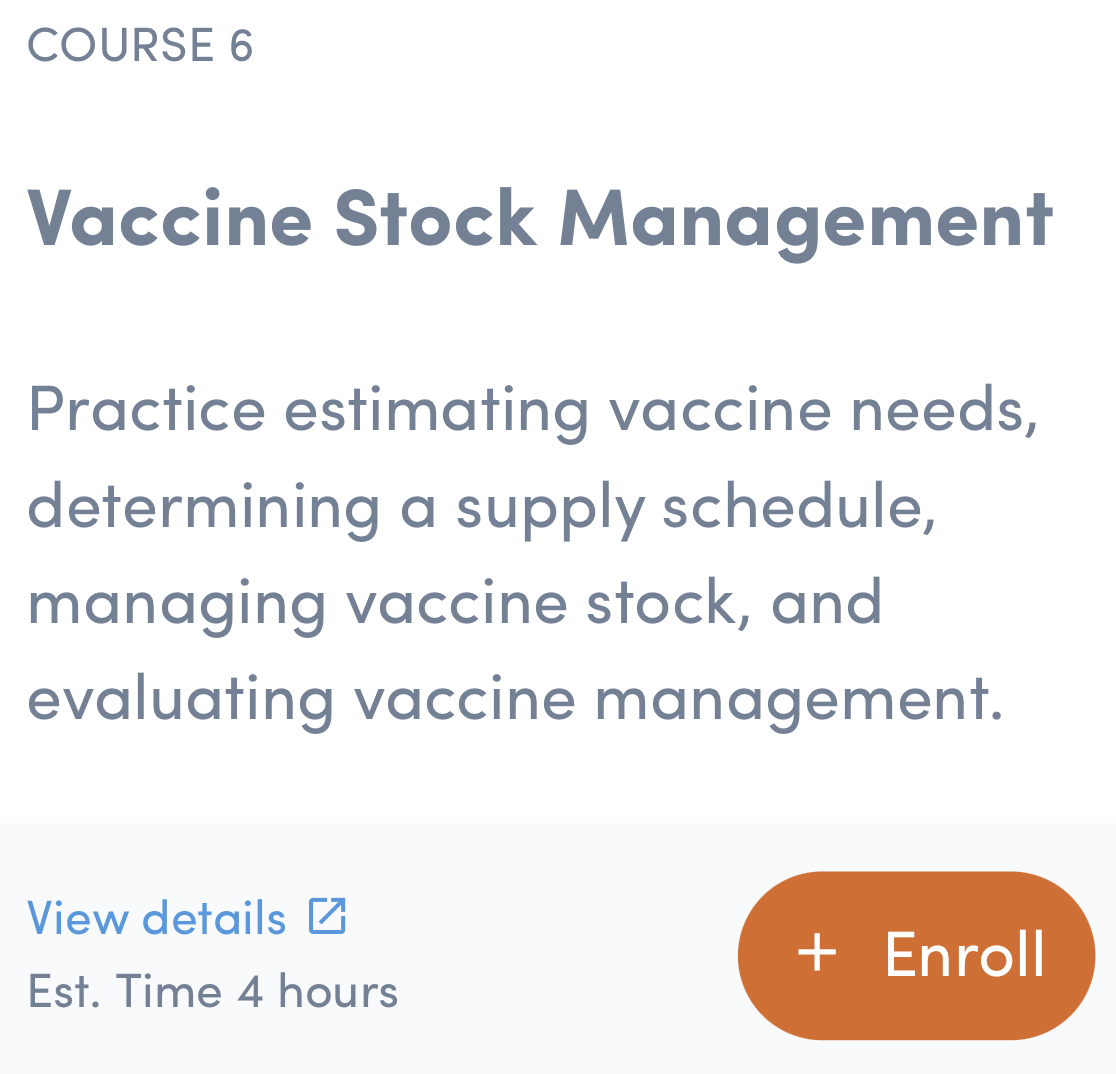This screenshot has width=1116, height=1074.
Task: Click the word Management in the title
Action: click(806, 217)
